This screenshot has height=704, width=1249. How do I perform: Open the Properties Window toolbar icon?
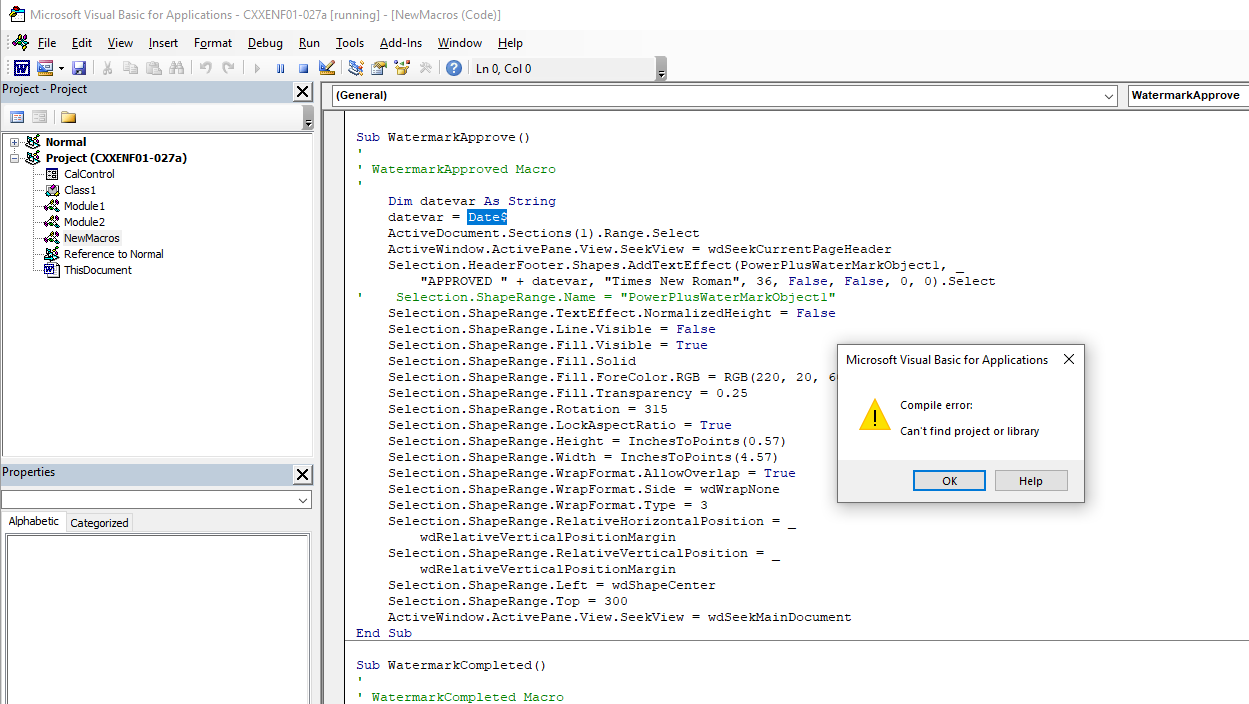[x=378, y=68]
